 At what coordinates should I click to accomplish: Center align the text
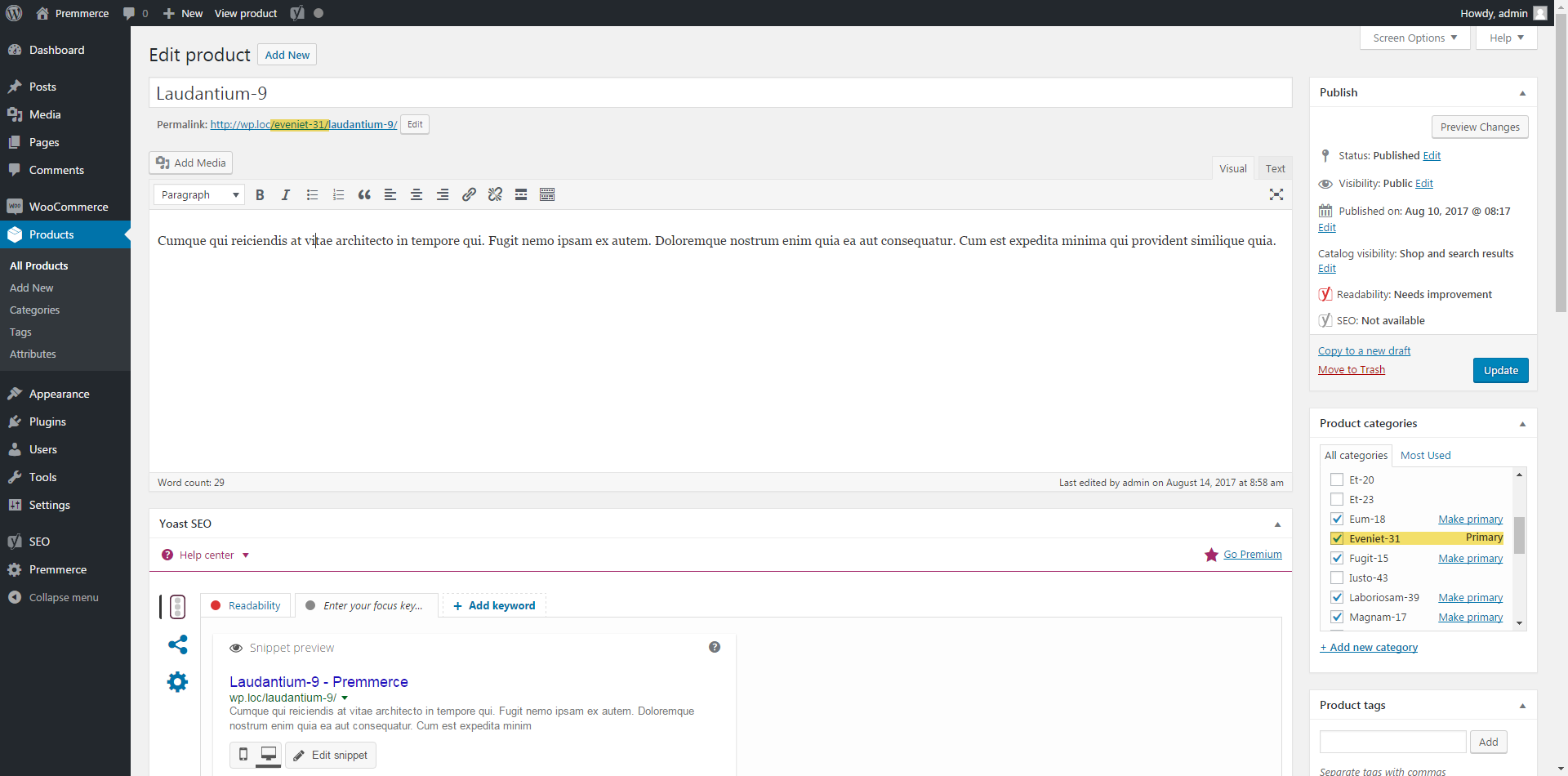tap(416, 194)
